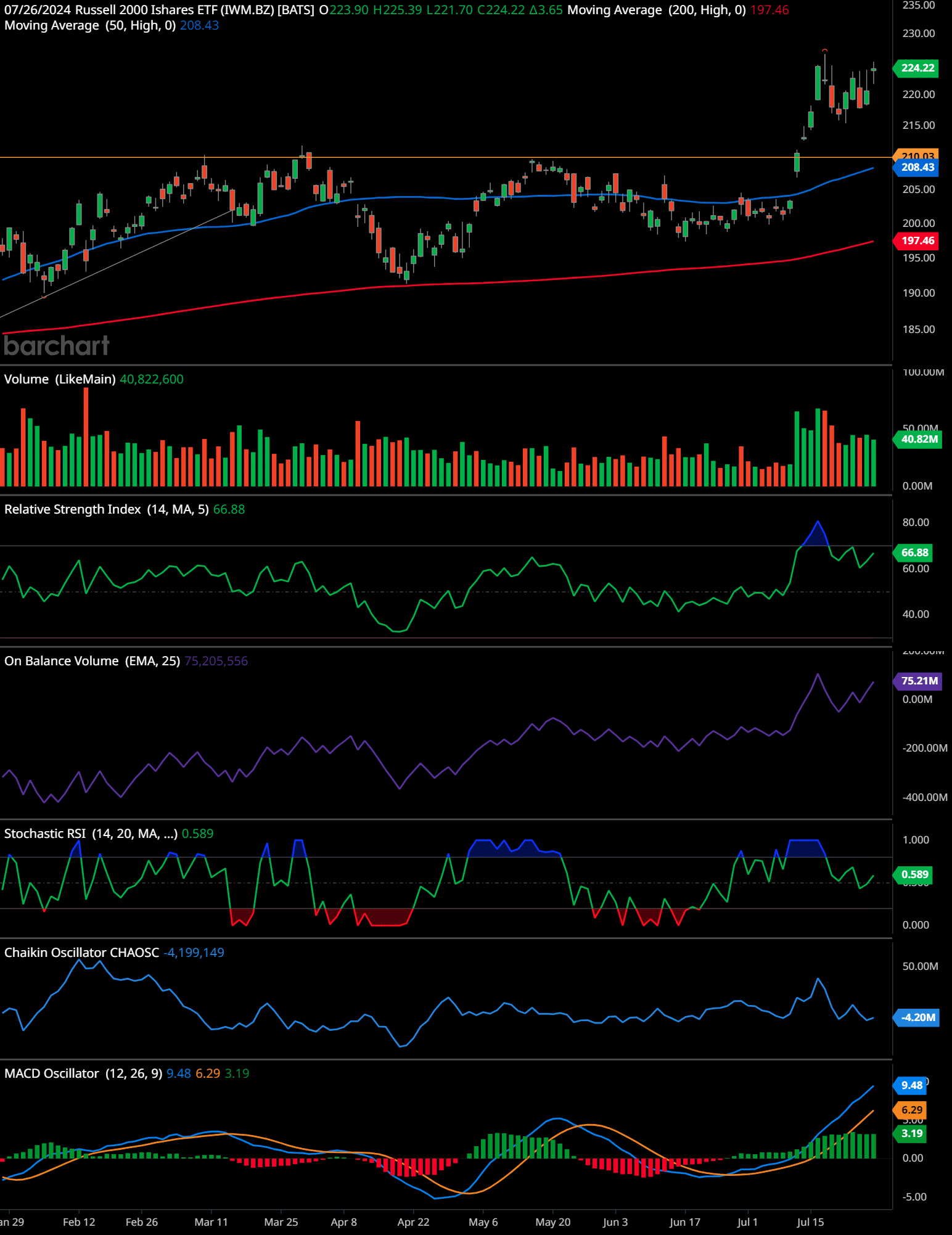Click the 'Volume (LikeMain)' indicator label
952x1235 pixels.
click(60, 379)
